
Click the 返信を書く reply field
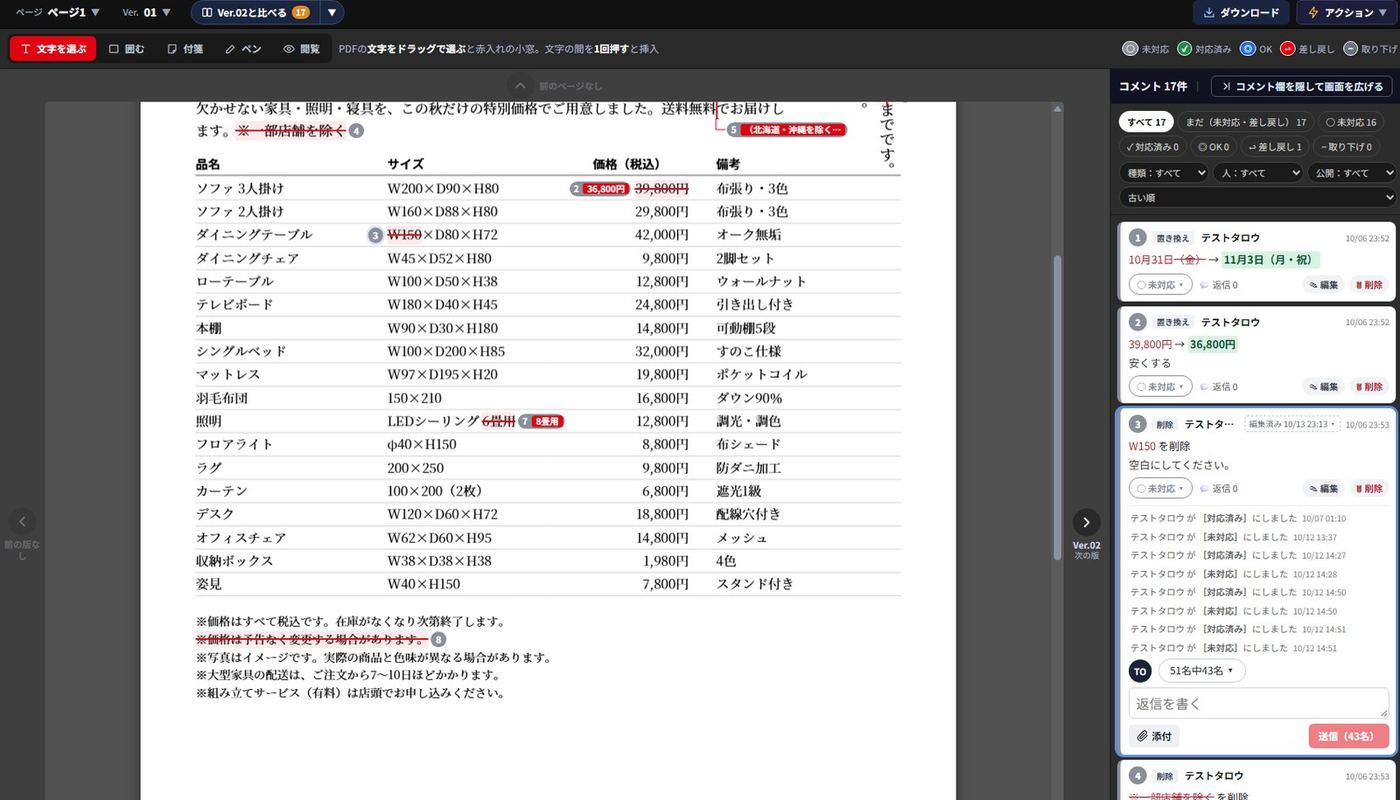click(x=1258, y=703)
